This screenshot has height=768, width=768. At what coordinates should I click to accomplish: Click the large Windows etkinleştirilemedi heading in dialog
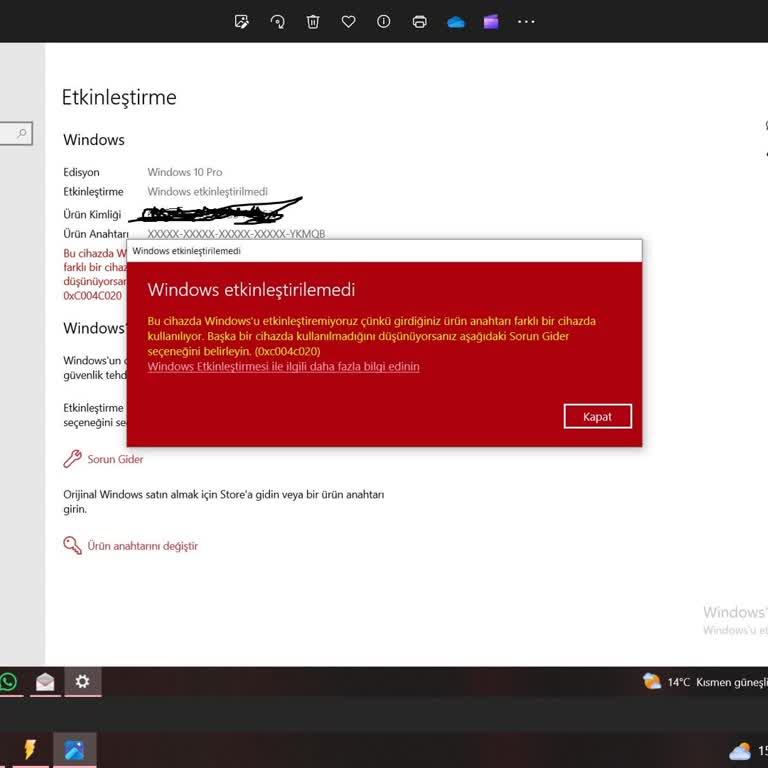tap(251, 289)
